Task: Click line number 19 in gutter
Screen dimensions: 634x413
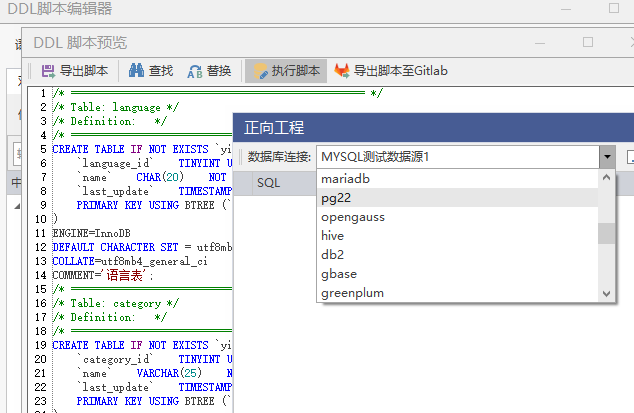Action: coord(40,345)
